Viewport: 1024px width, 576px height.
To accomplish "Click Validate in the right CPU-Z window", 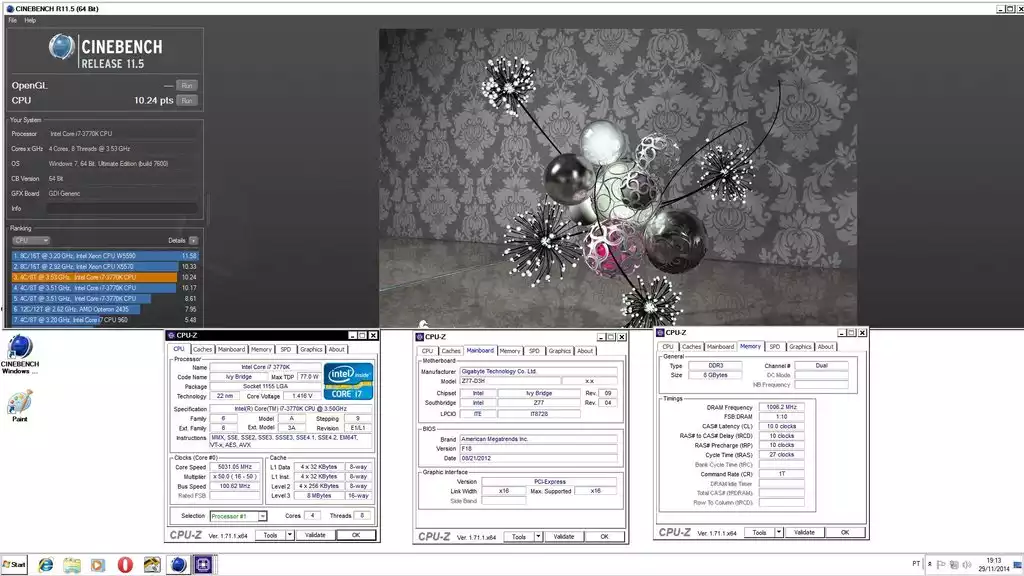I will (805, 533).
